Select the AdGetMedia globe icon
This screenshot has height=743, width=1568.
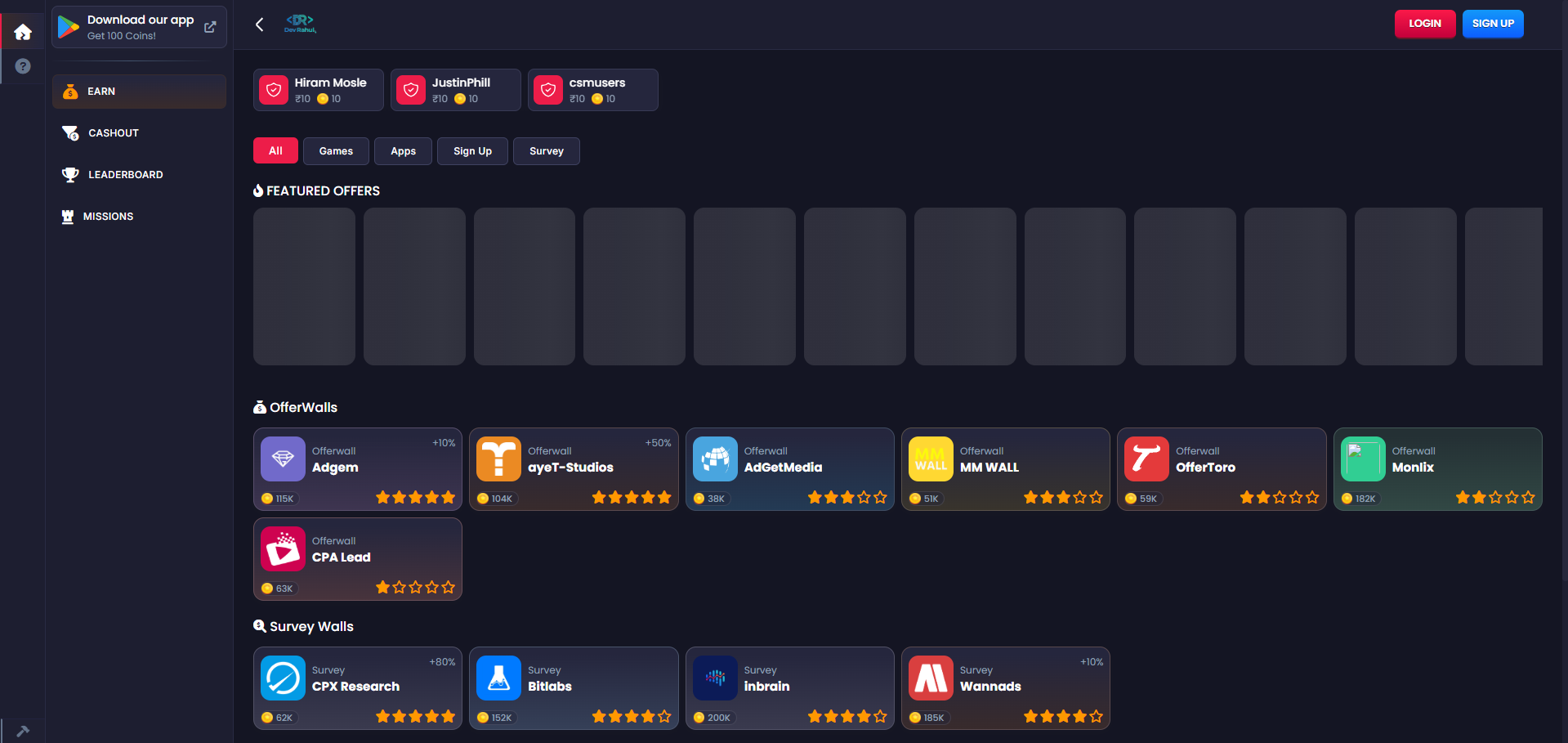point(715,459)
